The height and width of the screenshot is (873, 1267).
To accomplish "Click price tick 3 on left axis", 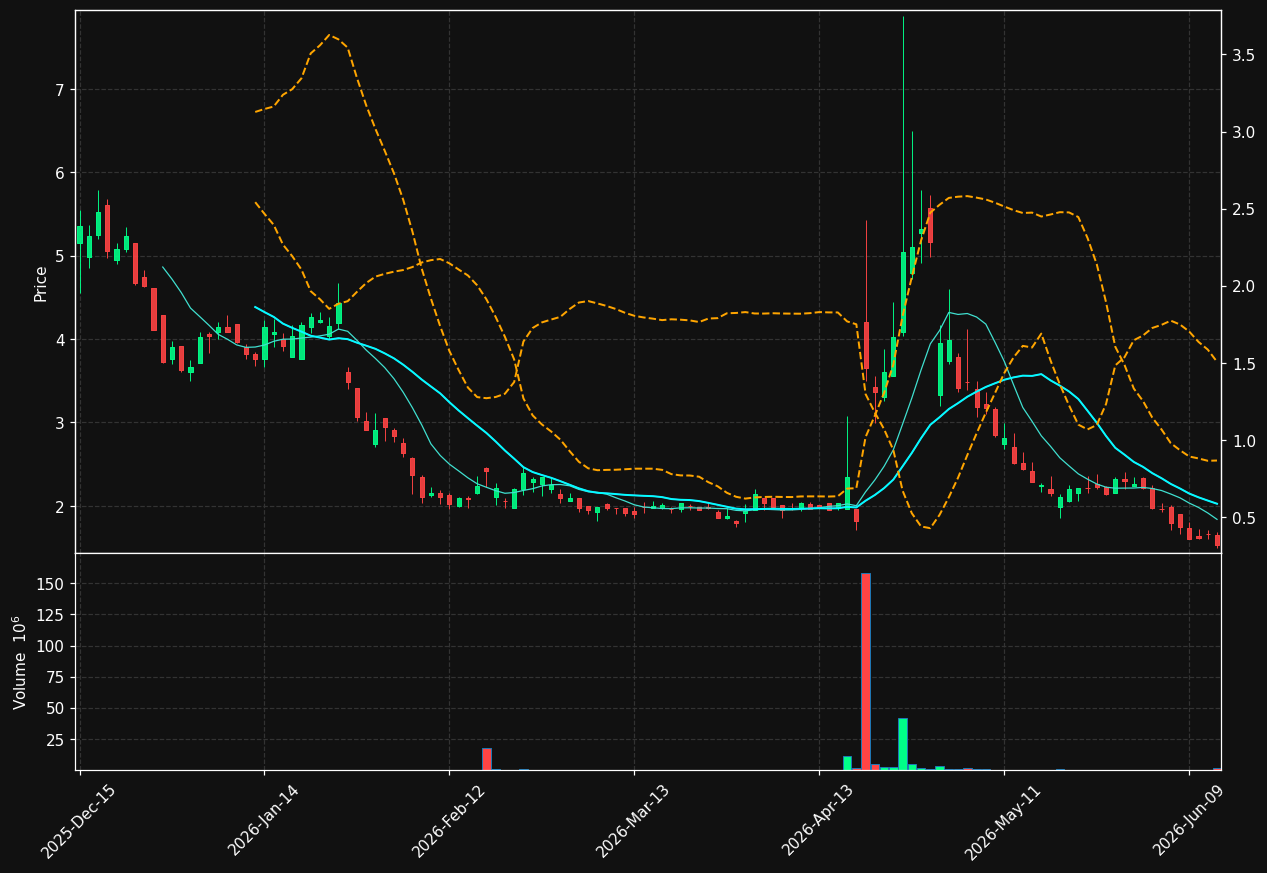I will (x=59, y=423).
